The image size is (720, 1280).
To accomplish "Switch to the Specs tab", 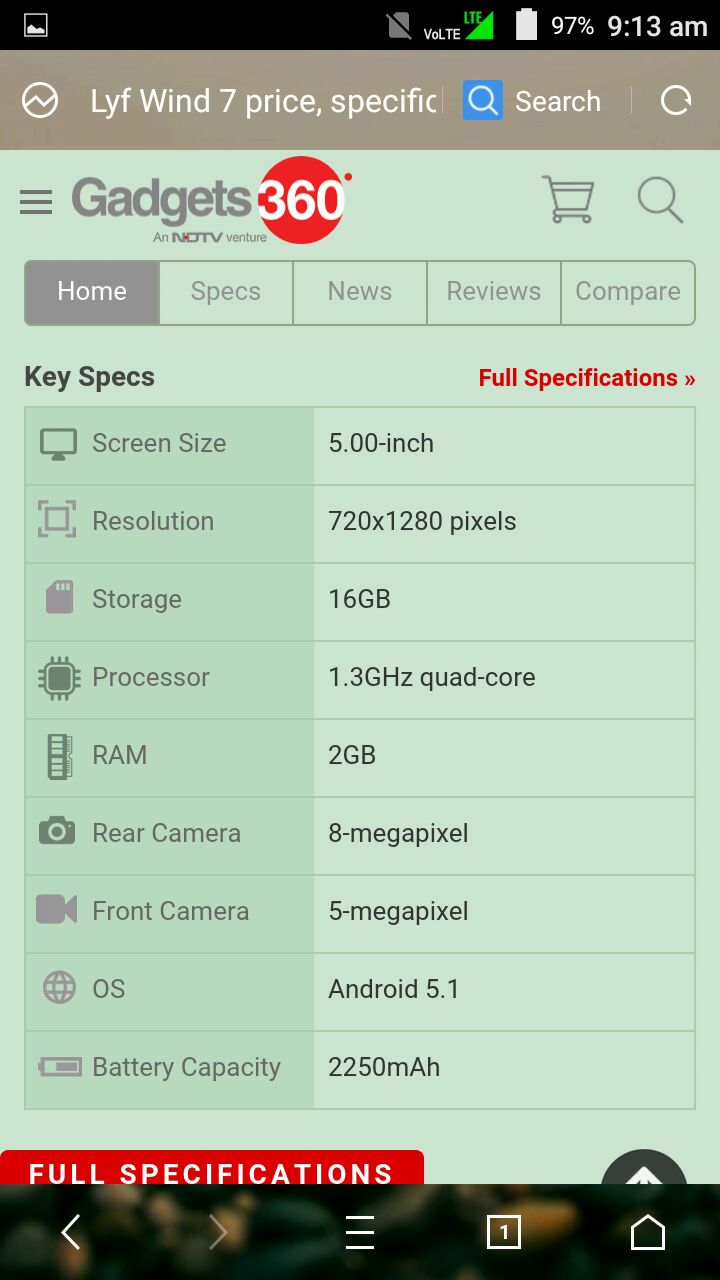I will coord(226,292).
